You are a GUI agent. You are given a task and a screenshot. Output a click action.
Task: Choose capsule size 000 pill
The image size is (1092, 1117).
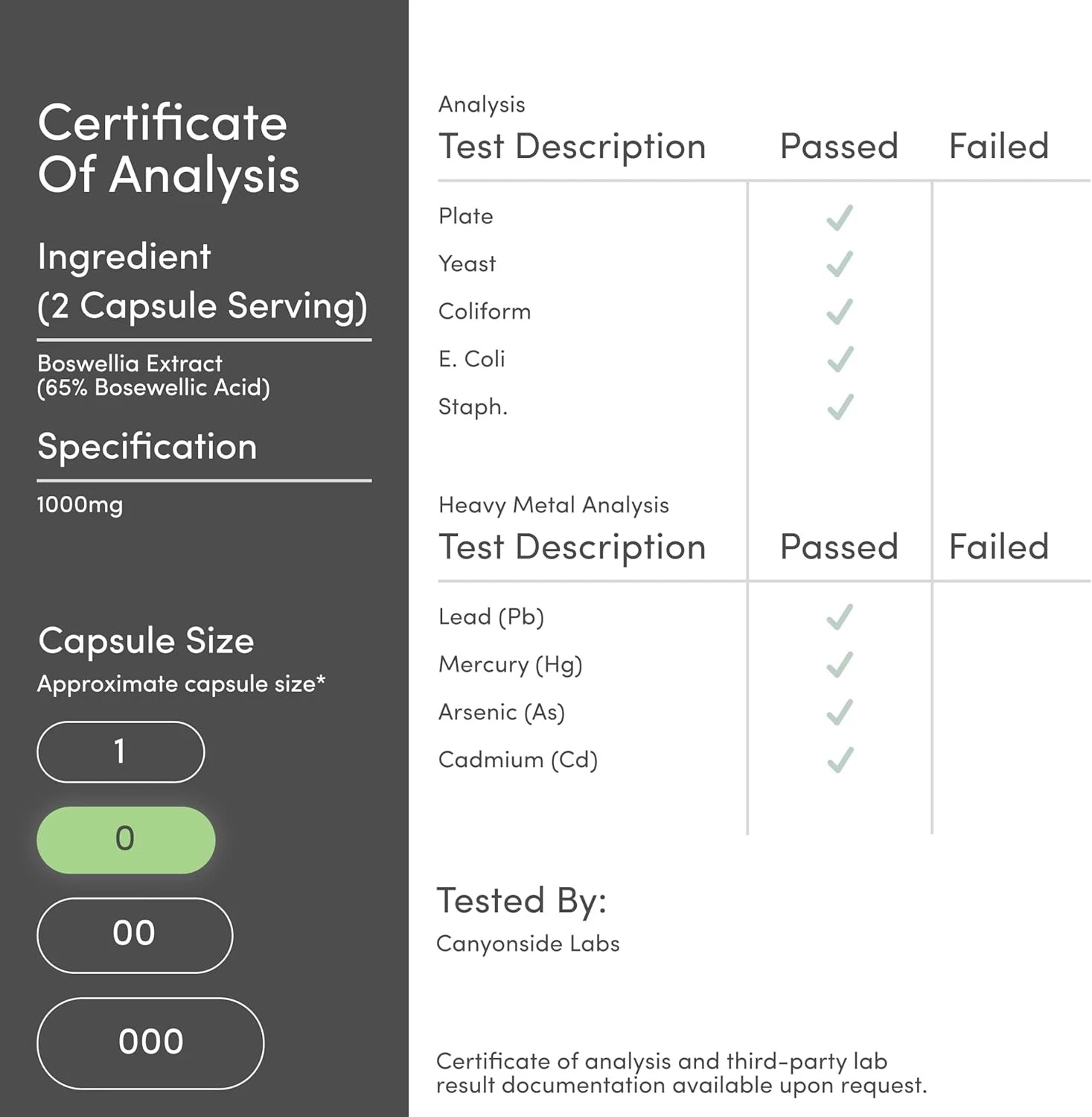point(150,1043)
